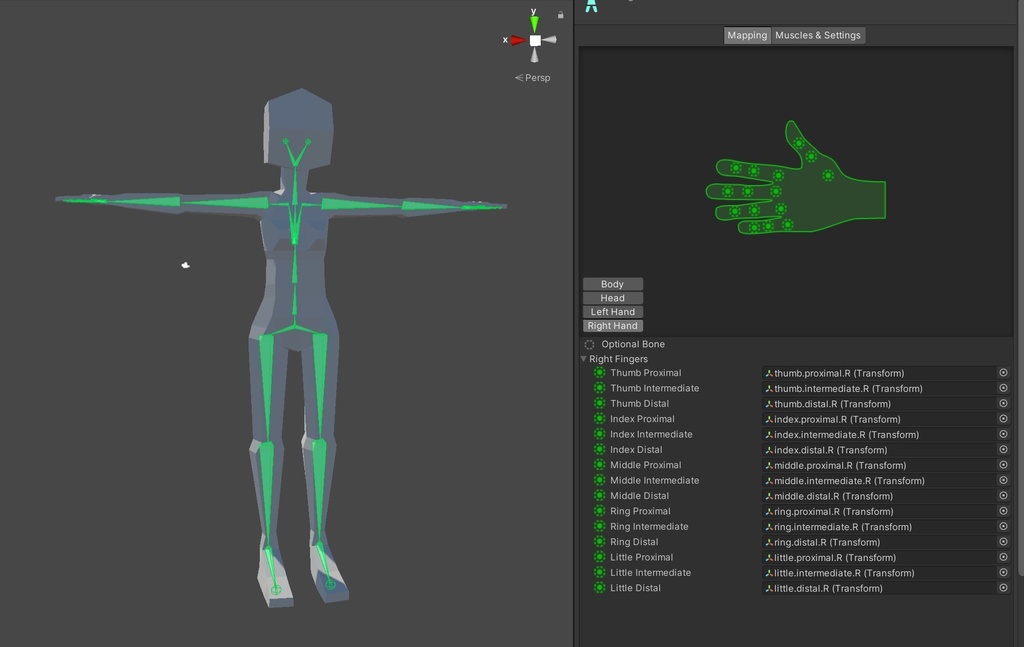Switch to the Muscles & Settings tab
Image resolution: width=1024 pixels, height=647 pixels.
click(x=817, y=35)
